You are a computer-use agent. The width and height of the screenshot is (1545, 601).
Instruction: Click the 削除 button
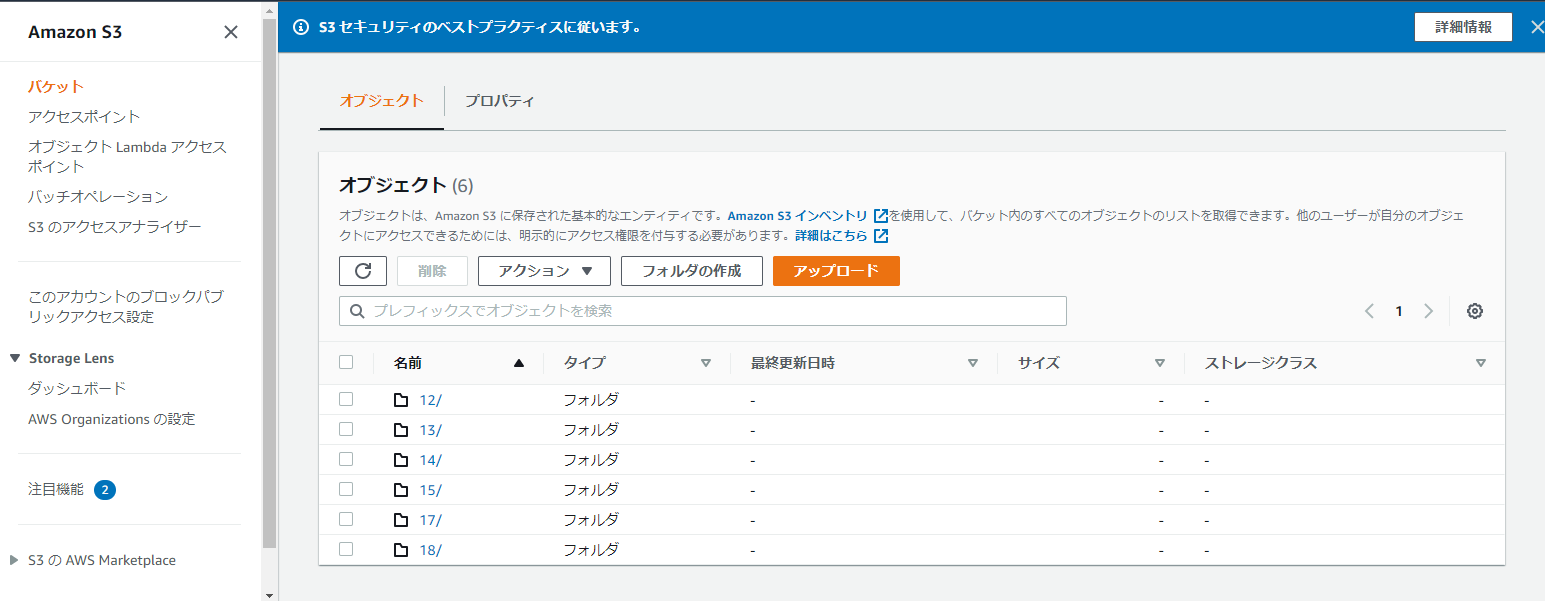click(x=432, y=271)
